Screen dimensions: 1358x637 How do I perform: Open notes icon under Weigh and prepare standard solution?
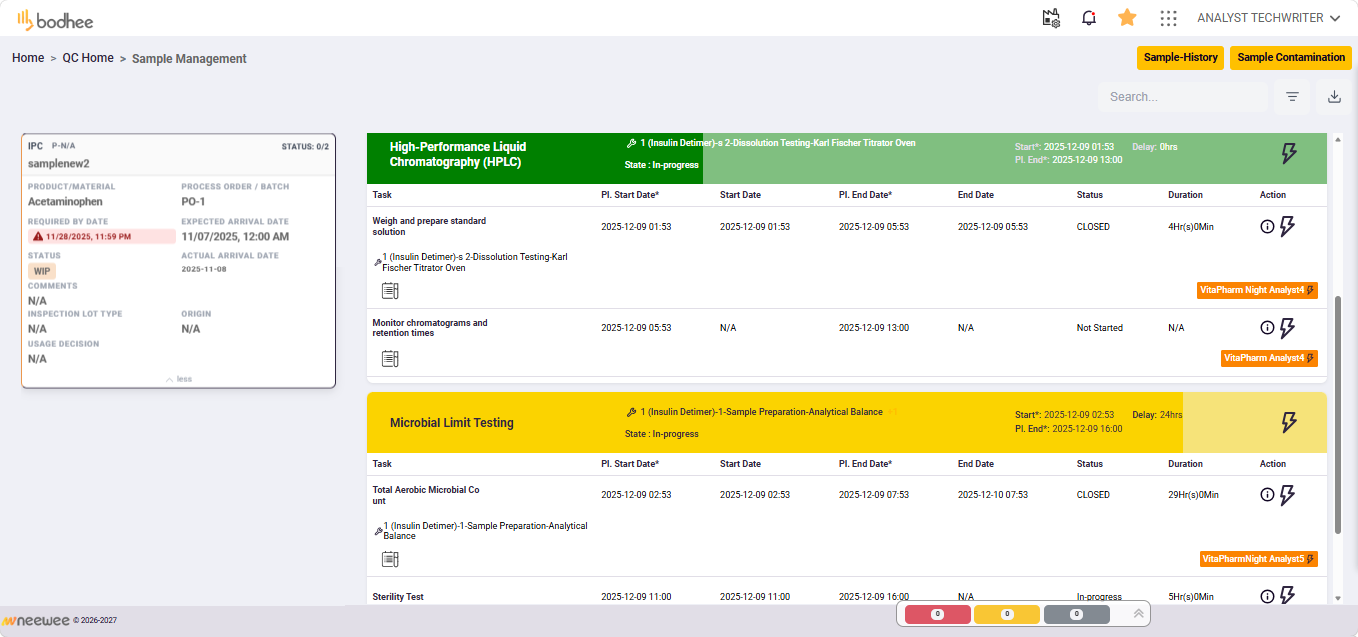click(390, 291)
